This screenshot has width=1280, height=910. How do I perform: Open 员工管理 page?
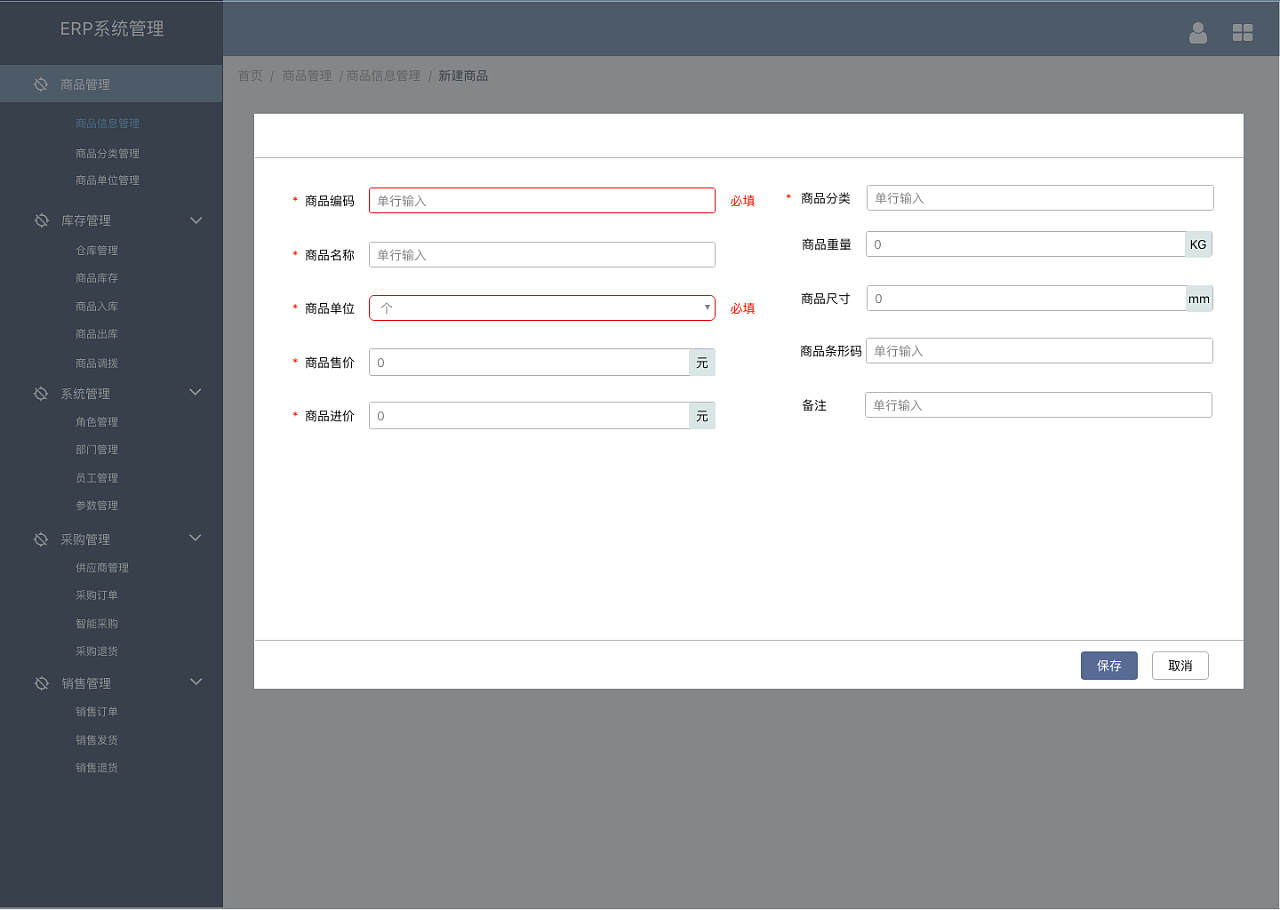tap(97, 479)
